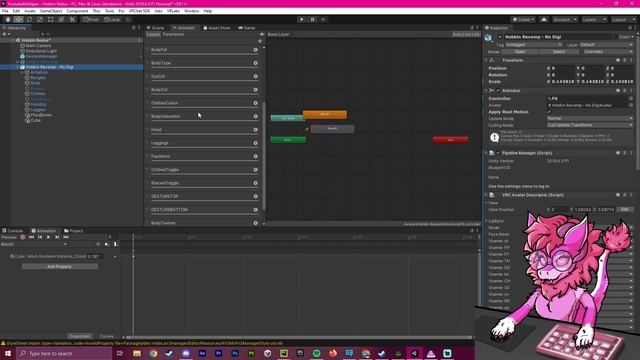Add a new animator layer with plus

click(260, 41)
